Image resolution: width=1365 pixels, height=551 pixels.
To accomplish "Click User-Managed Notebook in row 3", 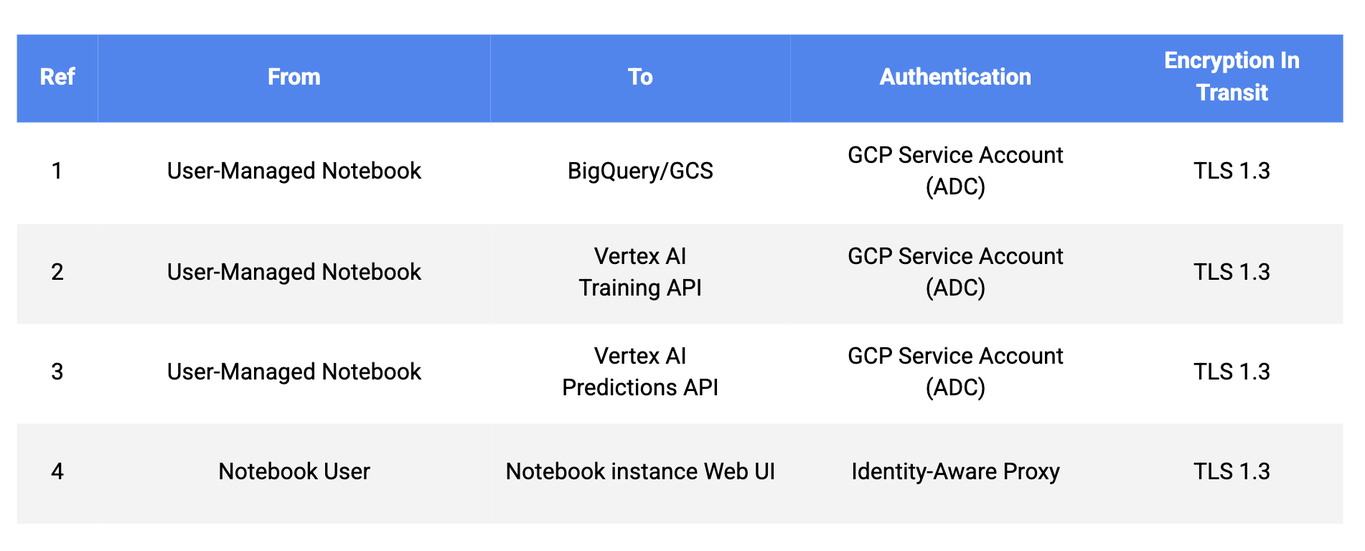I will pyautogui.click(x=294, y=372).
